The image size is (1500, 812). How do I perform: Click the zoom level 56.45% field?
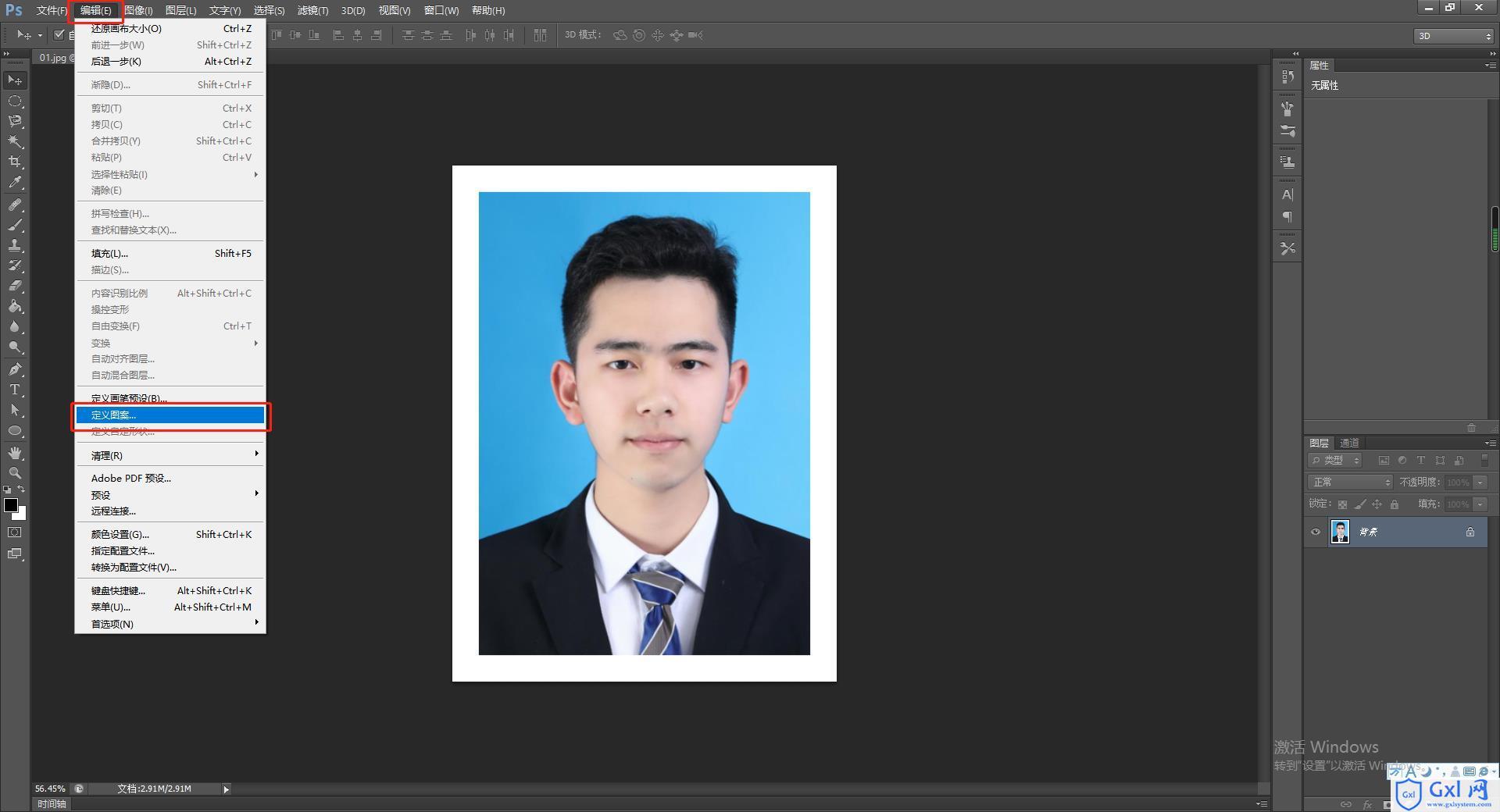click(51, 789)
